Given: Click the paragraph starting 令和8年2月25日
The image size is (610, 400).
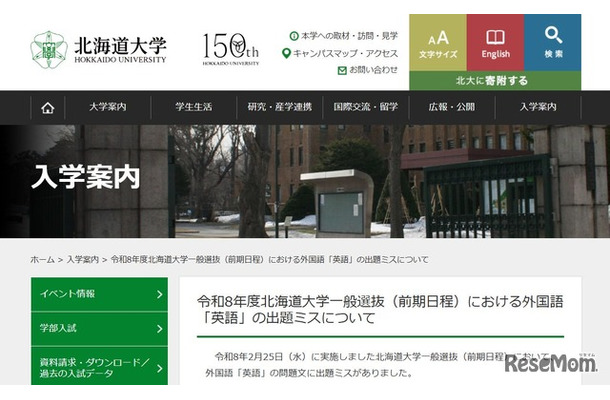Looking at the screenshot, I should 377,365.
